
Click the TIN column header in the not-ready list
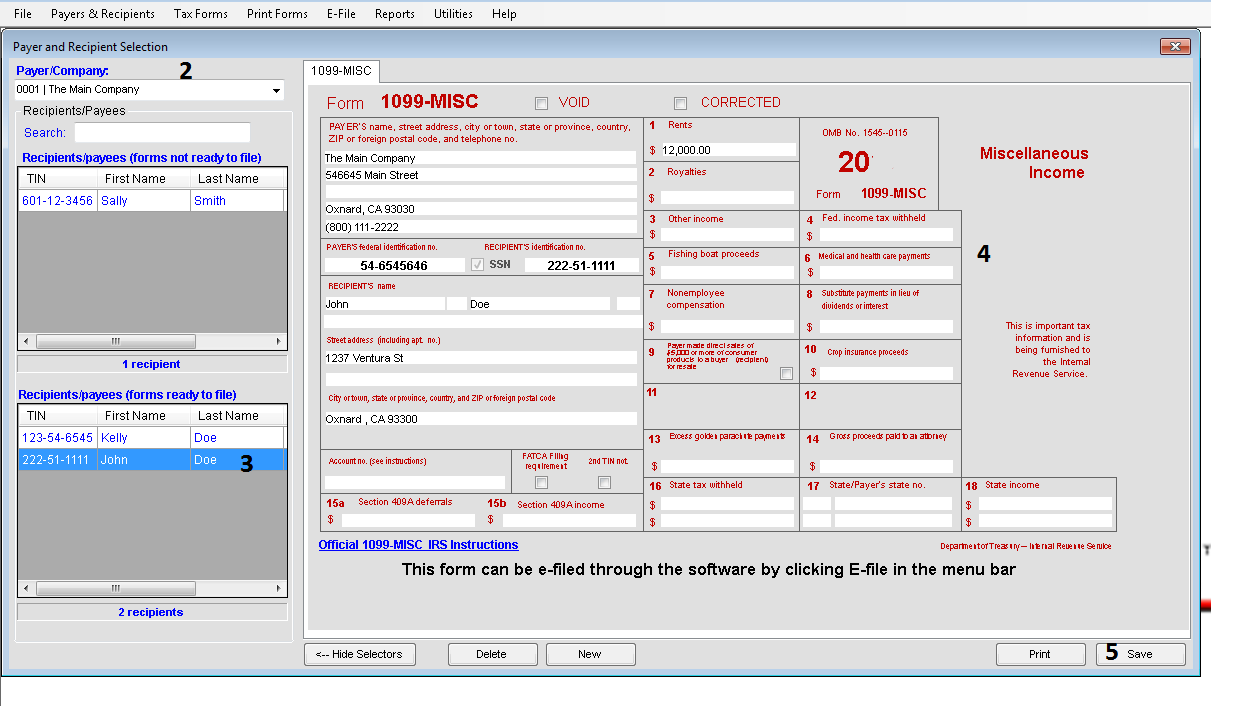click(x=58, y=179)
